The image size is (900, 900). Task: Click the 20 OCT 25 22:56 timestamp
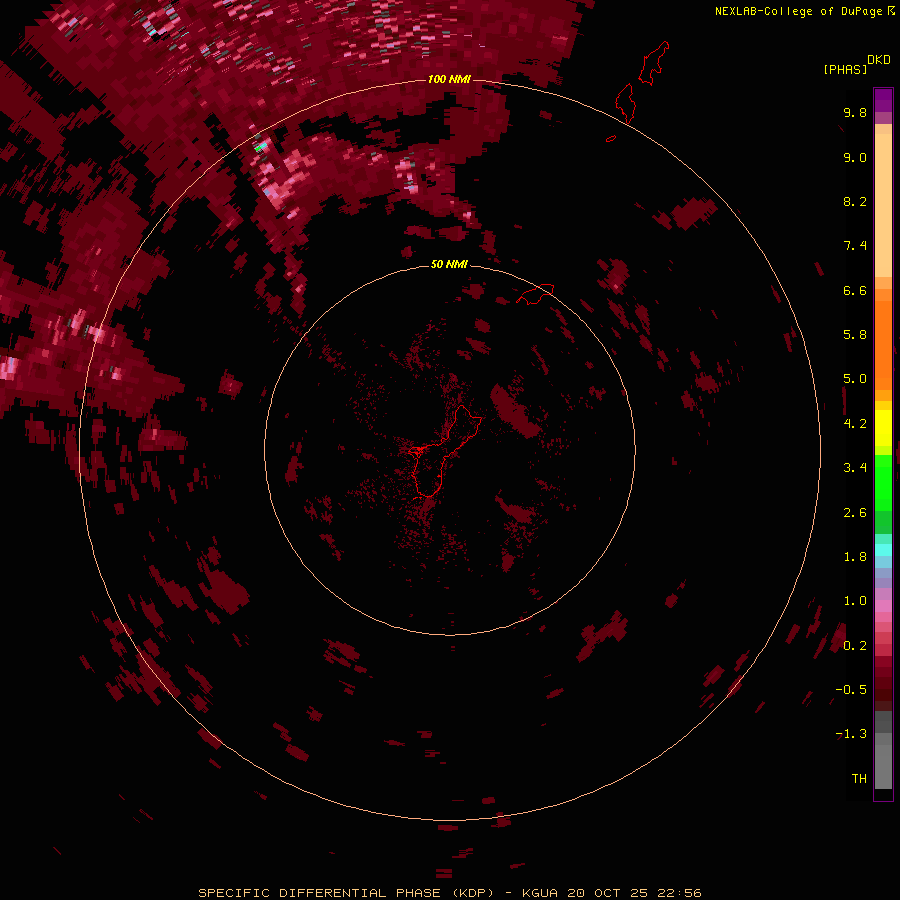[634, 893]
